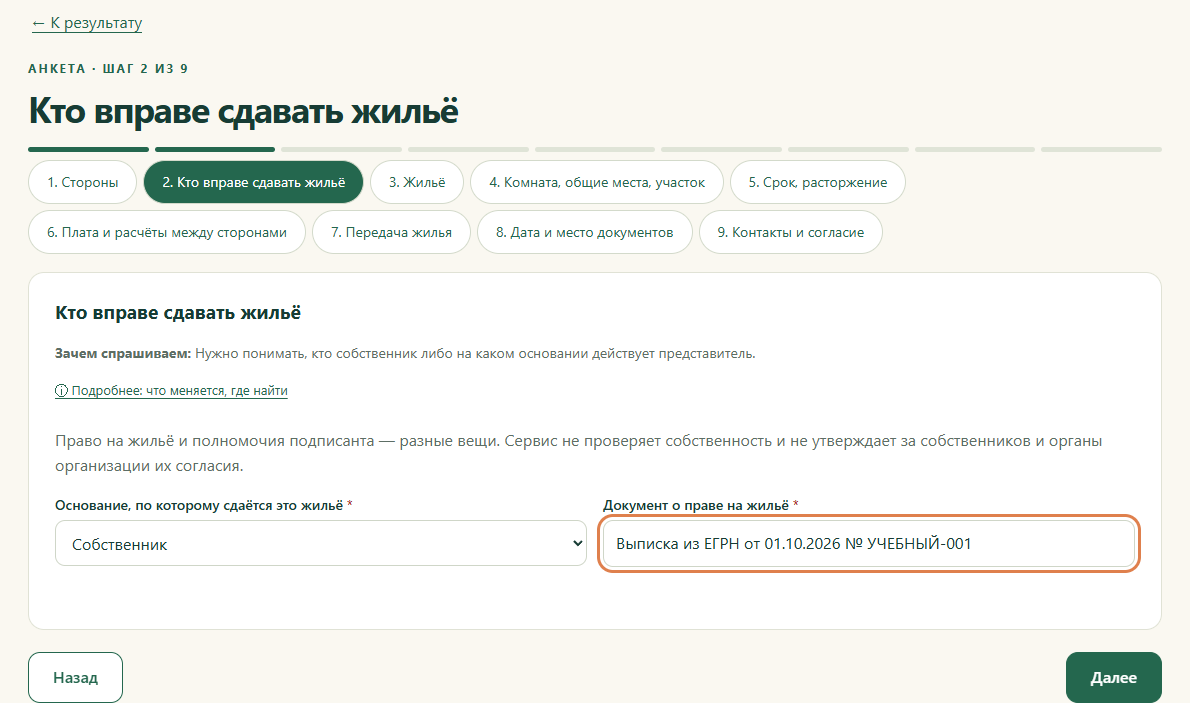Switch to '8. Дата и место документов'
The image size is (1190, 703).
(584, 232)
